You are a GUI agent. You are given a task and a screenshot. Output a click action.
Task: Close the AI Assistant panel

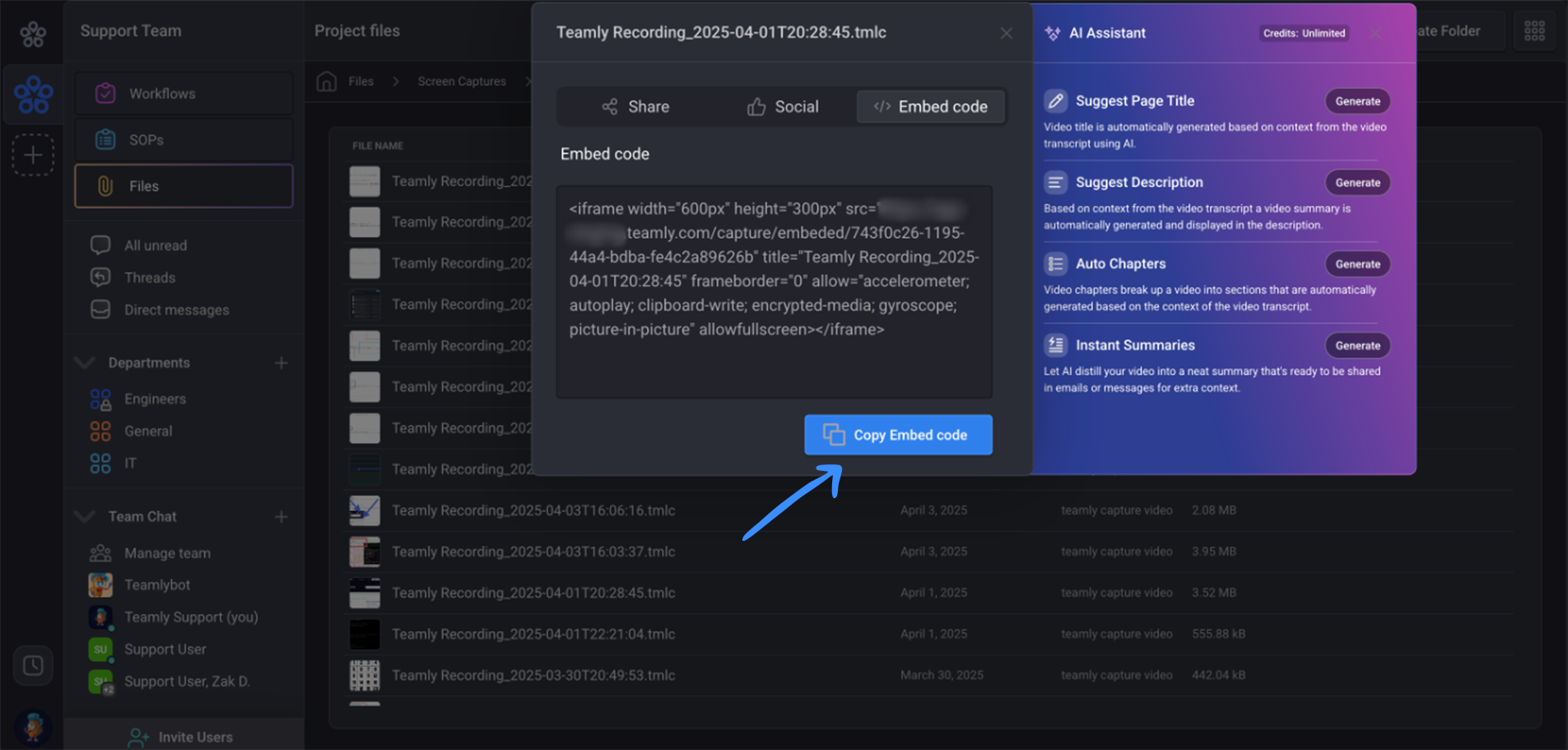point(1375,33)
